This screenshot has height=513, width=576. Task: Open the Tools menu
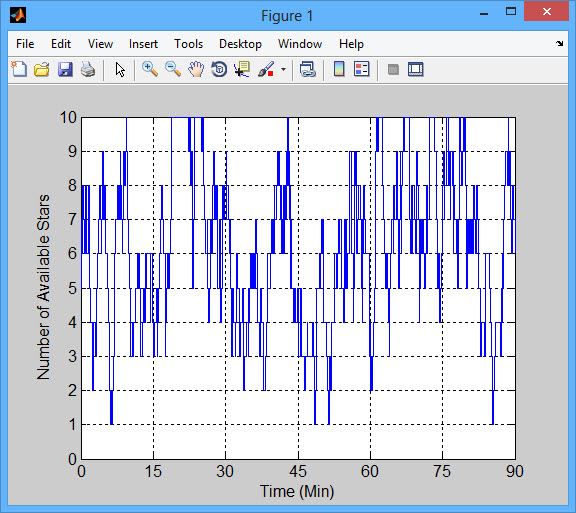click(188, 44)
